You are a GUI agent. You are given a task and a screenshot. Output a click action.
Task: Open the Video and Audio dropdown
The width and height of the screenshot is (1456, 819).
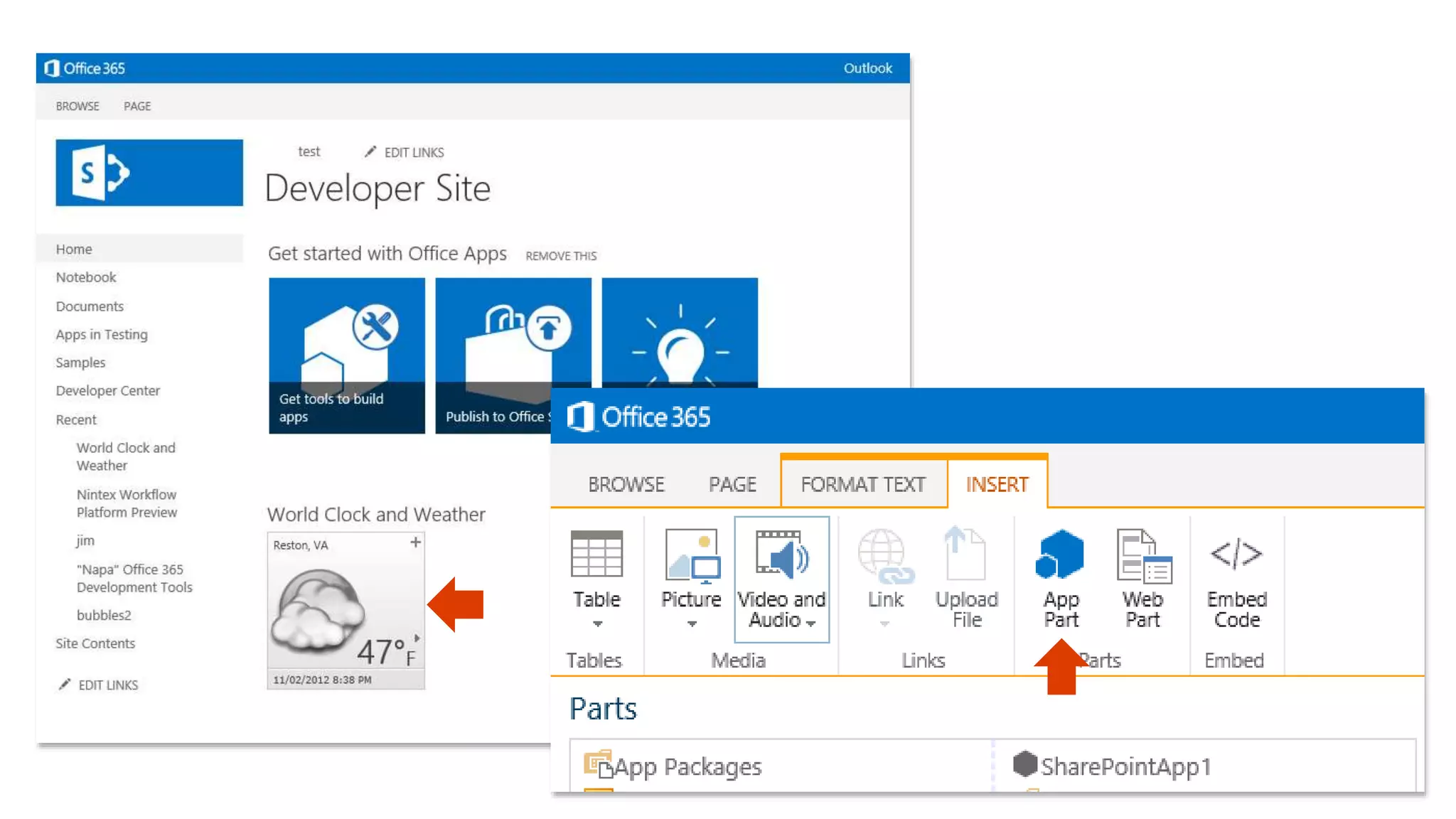[x=810, y=623]
